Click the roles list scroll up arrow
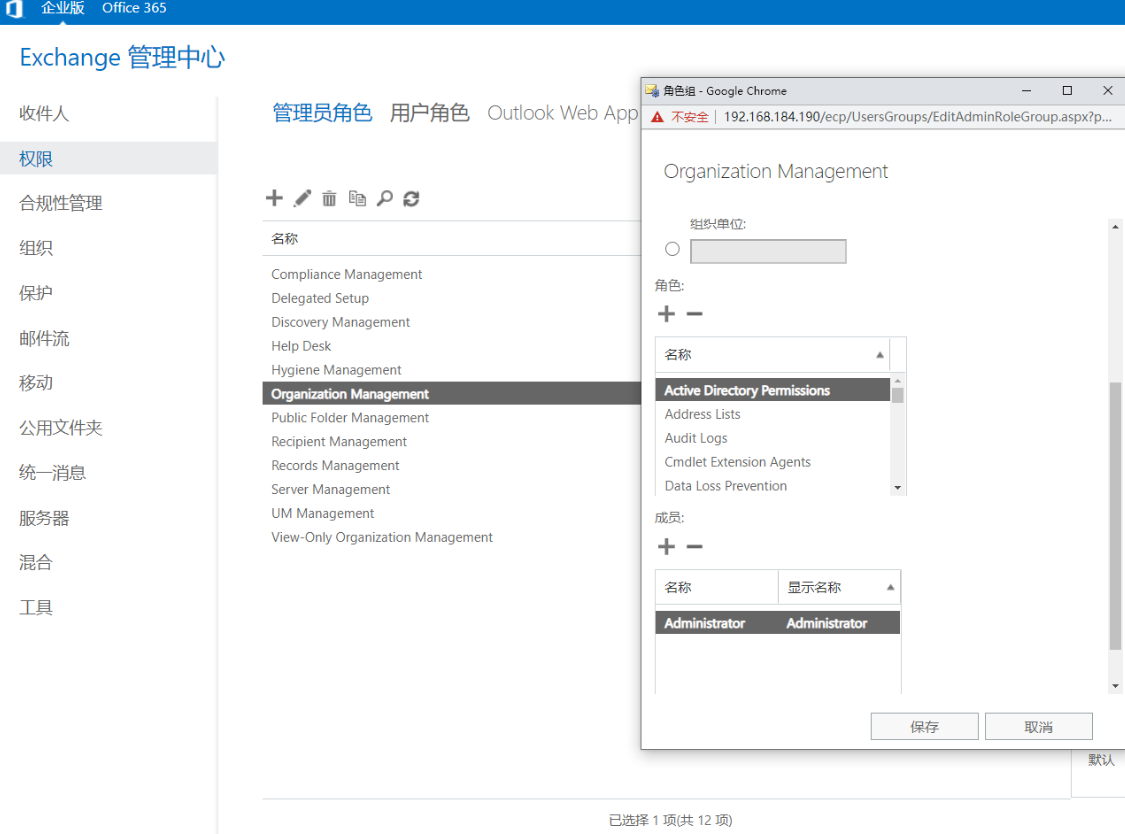 898,380
